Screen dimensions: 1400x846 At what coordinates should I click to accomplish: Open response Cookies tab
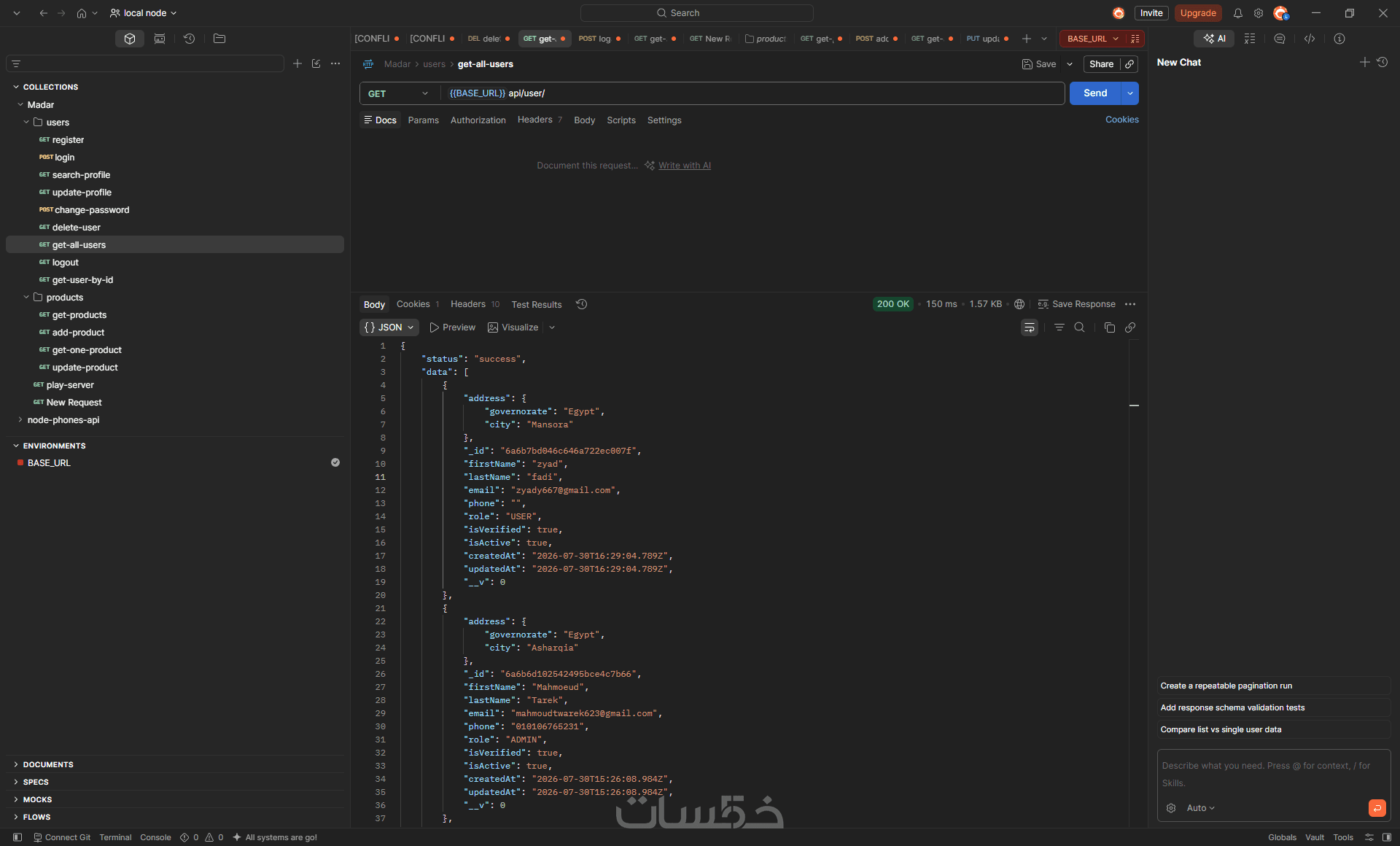click(x=418, y=304)
